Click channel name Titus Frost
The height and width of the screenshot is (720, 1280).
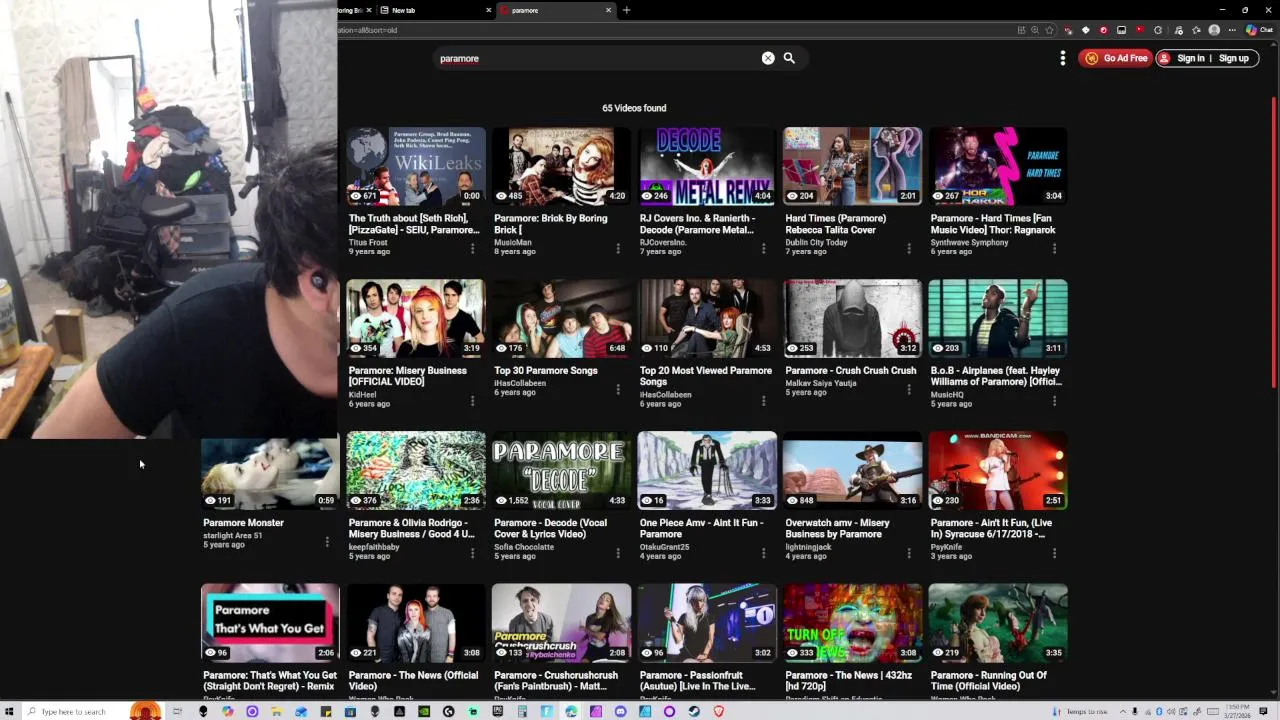point(368,242)
